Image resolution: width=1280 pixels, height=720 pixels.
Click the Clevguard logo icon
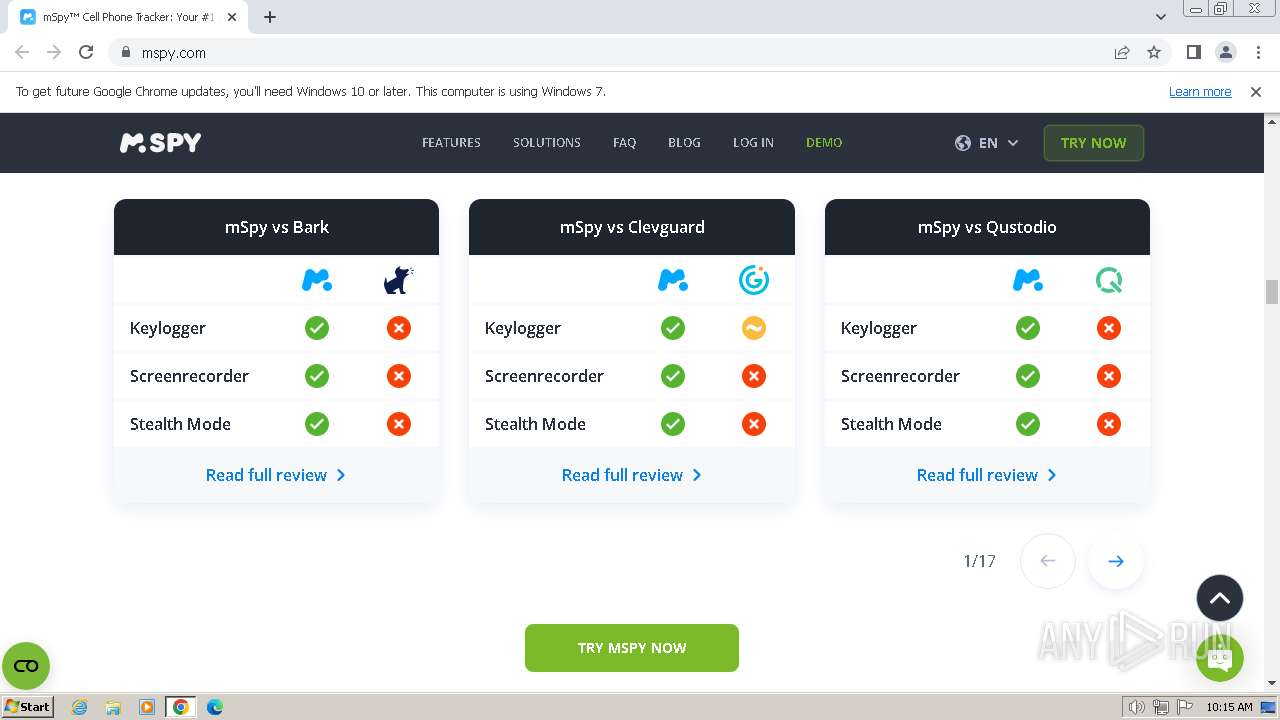(x=754, y=281)
